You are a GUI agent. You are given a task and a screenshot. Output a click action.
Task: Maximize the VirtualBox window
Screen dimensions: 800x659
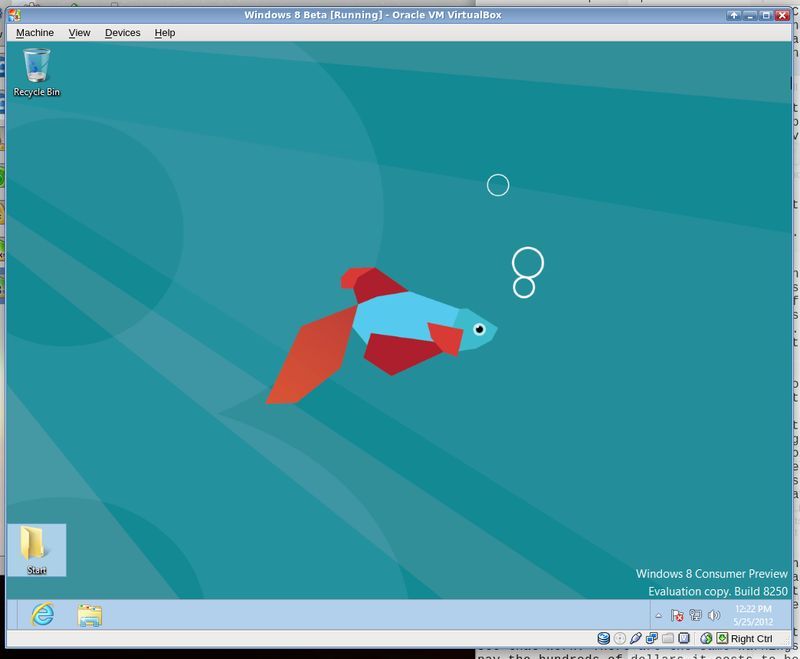766,15
